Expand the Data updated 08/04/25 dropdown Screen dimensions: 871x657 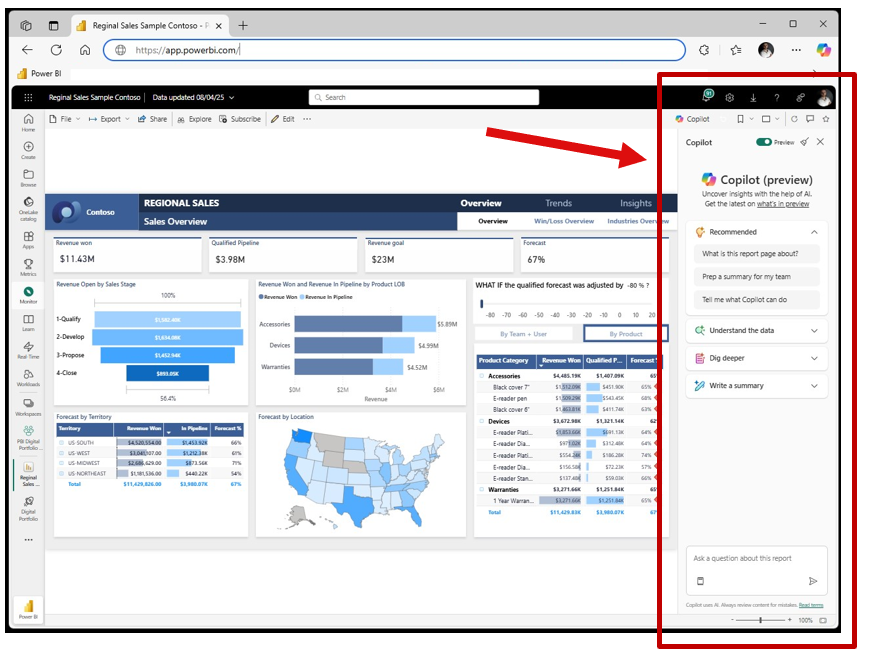point(193,98)
